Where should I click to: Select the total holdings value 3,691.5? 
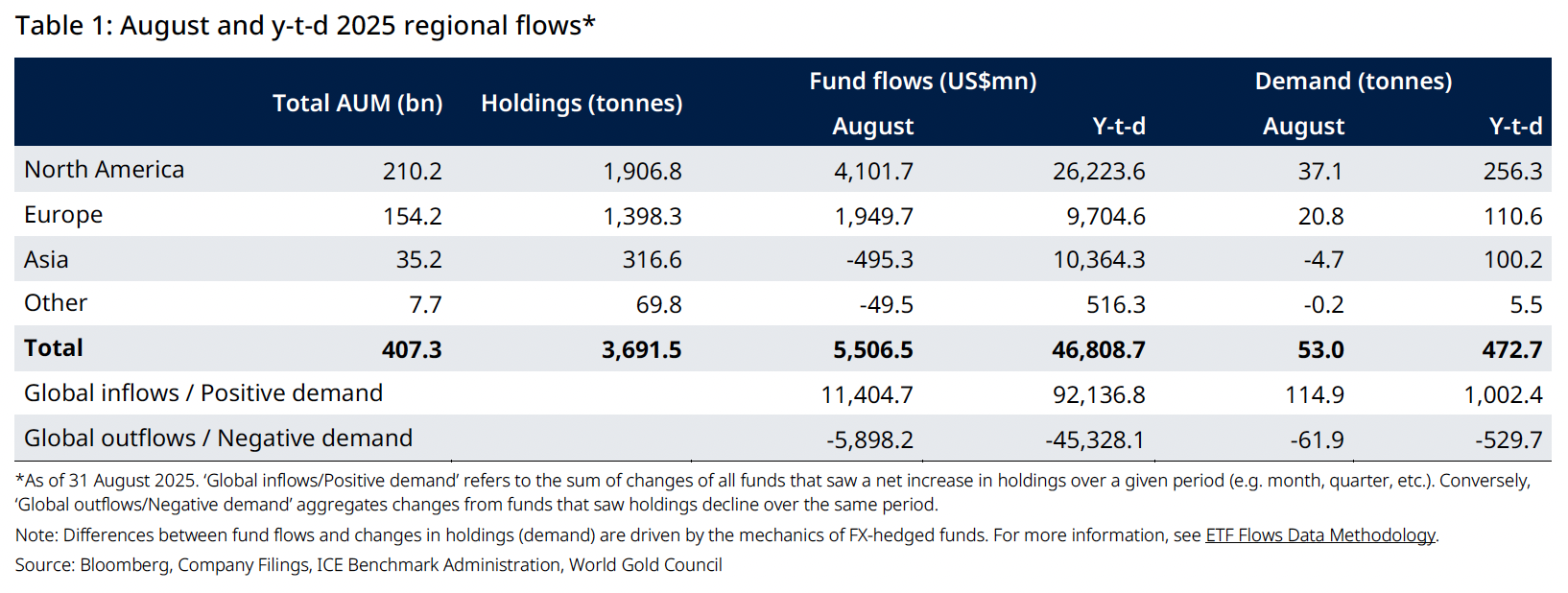pos(641,350)
